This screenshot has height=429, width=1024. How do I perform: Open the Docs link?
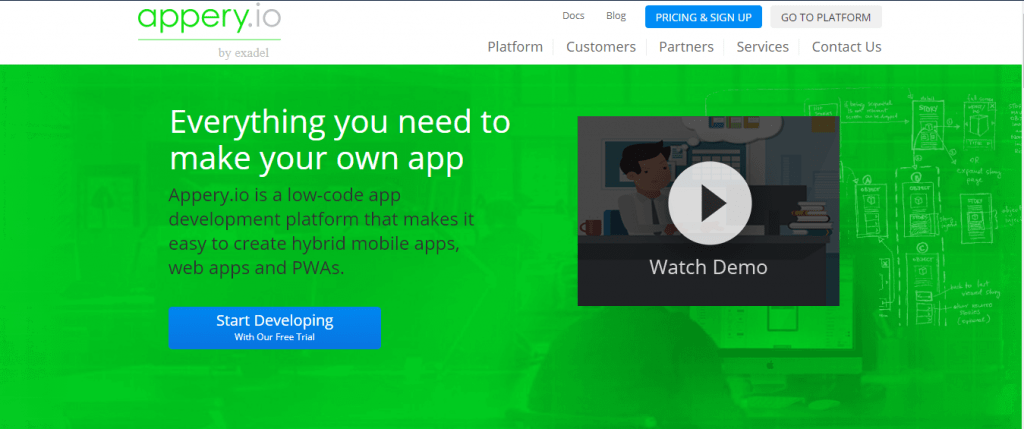pos(573,16)
